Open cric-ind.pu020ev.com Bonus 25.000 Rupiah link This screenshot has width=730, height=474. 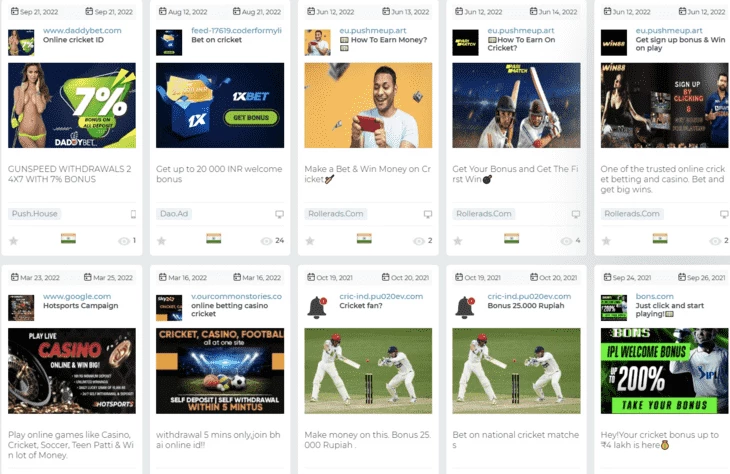(529, 296)
